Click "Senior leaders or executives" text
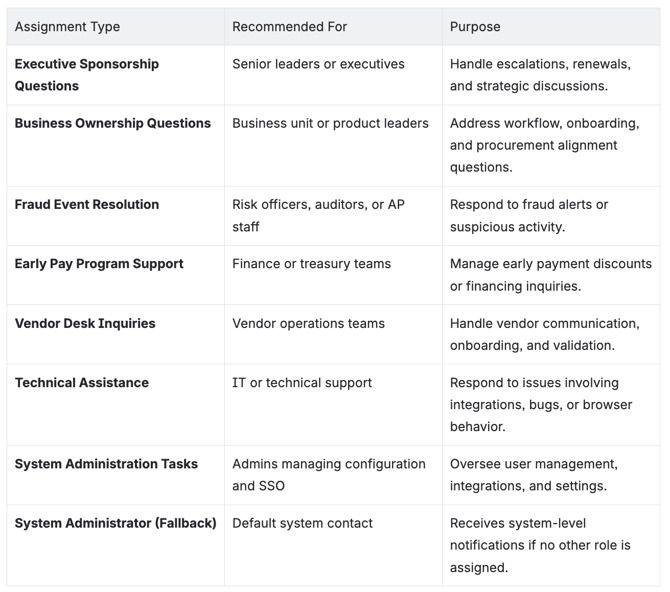This screenshot has width=670, height=592. (x=318, y=64)
